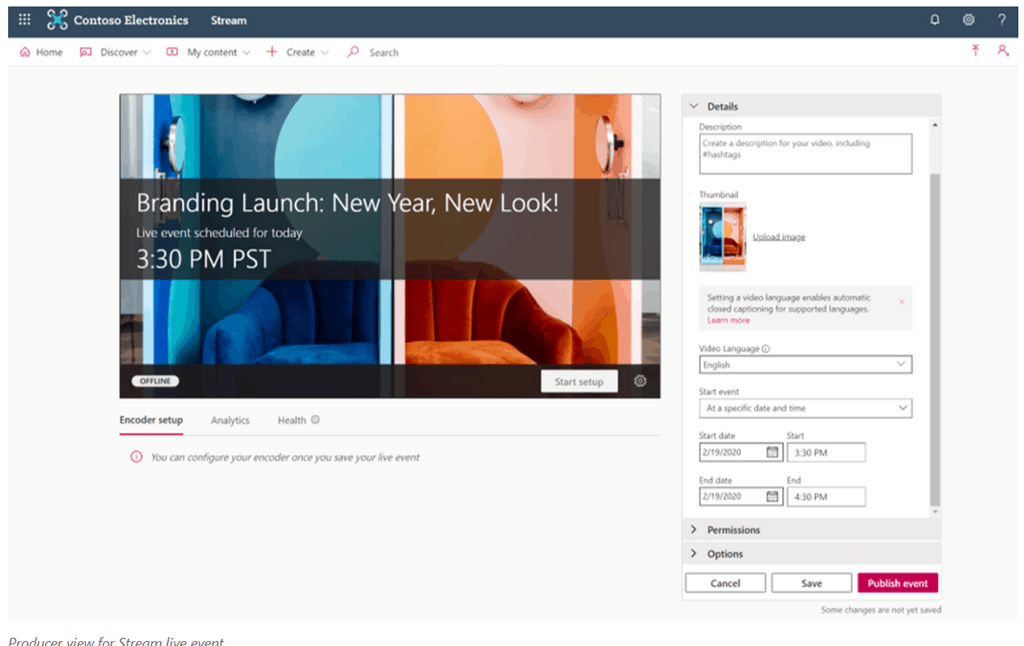Open video player settings gear icon
Viewport: 1024px width, 646px height.
click(641, 381)
